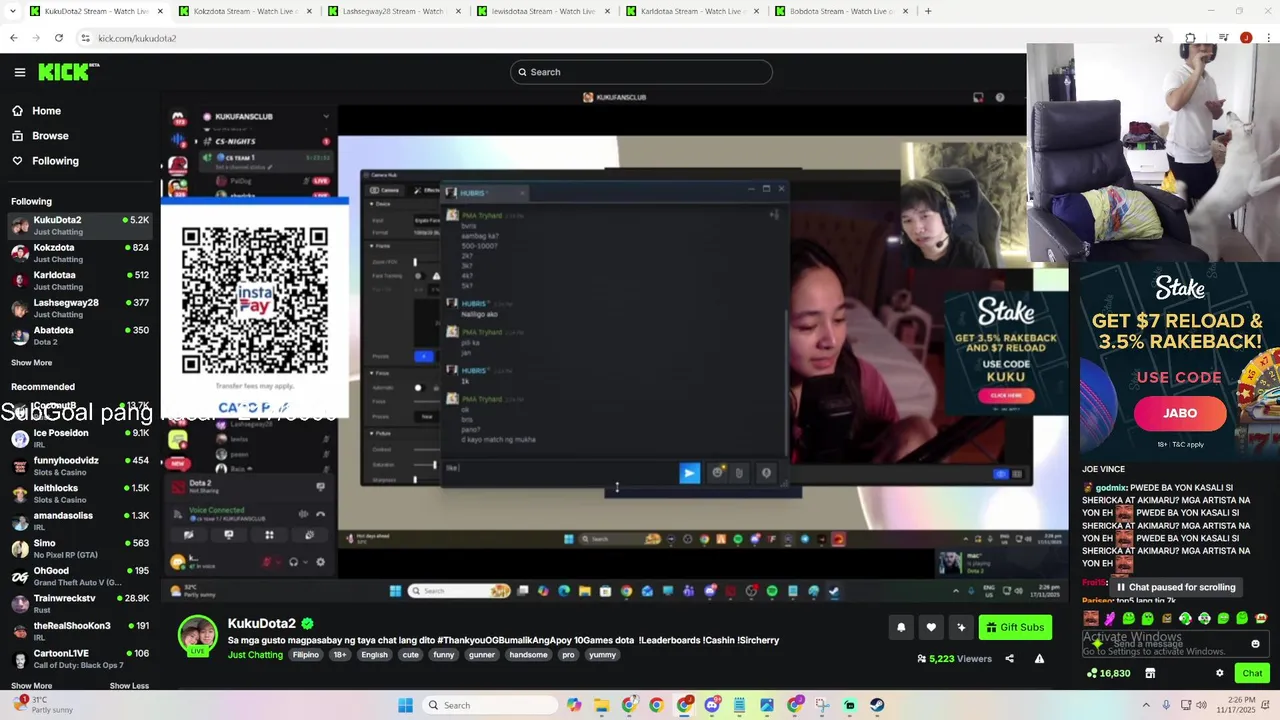Image resolution: width=1280 pixels, height=720 pixels.
Task: Click the sparkle subscribe icon button
Action: pyautogui.click(x=961, y=627)
